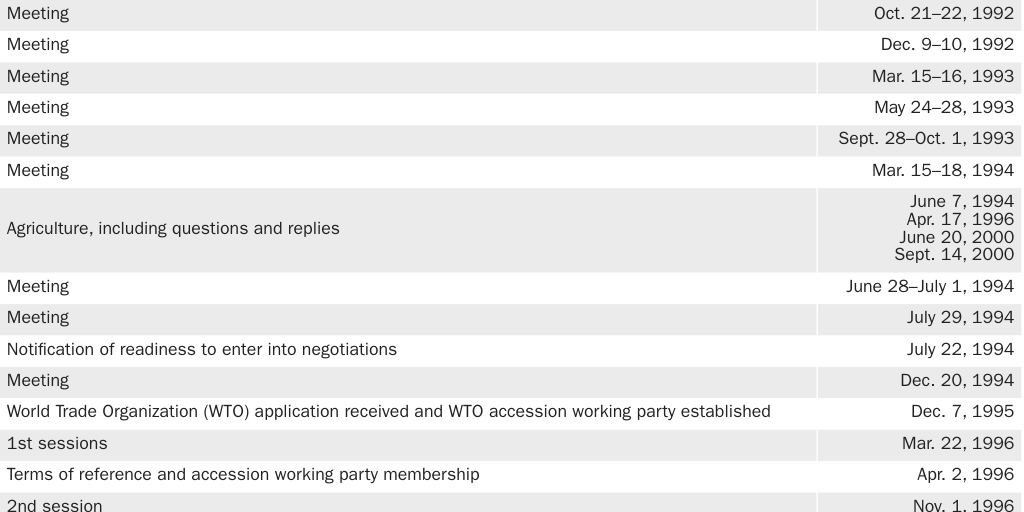Image resolution: width=1024 pixels, height=512 pixels.
Task: Click the Apr. 17, 1996 date
Action: click(960, 219)
